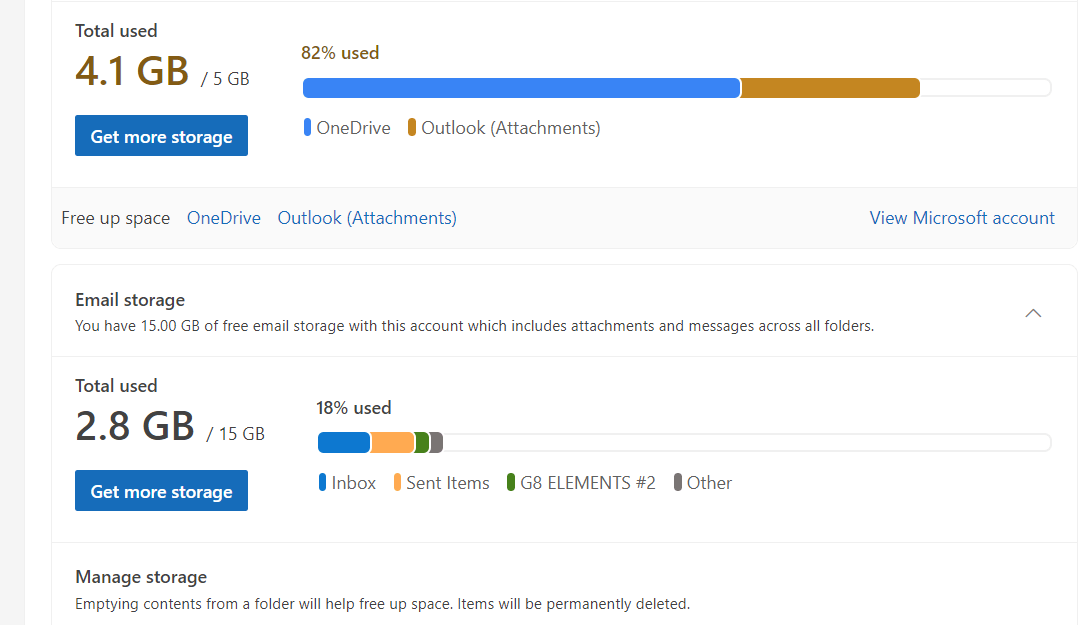
Task: Open the OneDrive free up space link
Action: (223, 217)
